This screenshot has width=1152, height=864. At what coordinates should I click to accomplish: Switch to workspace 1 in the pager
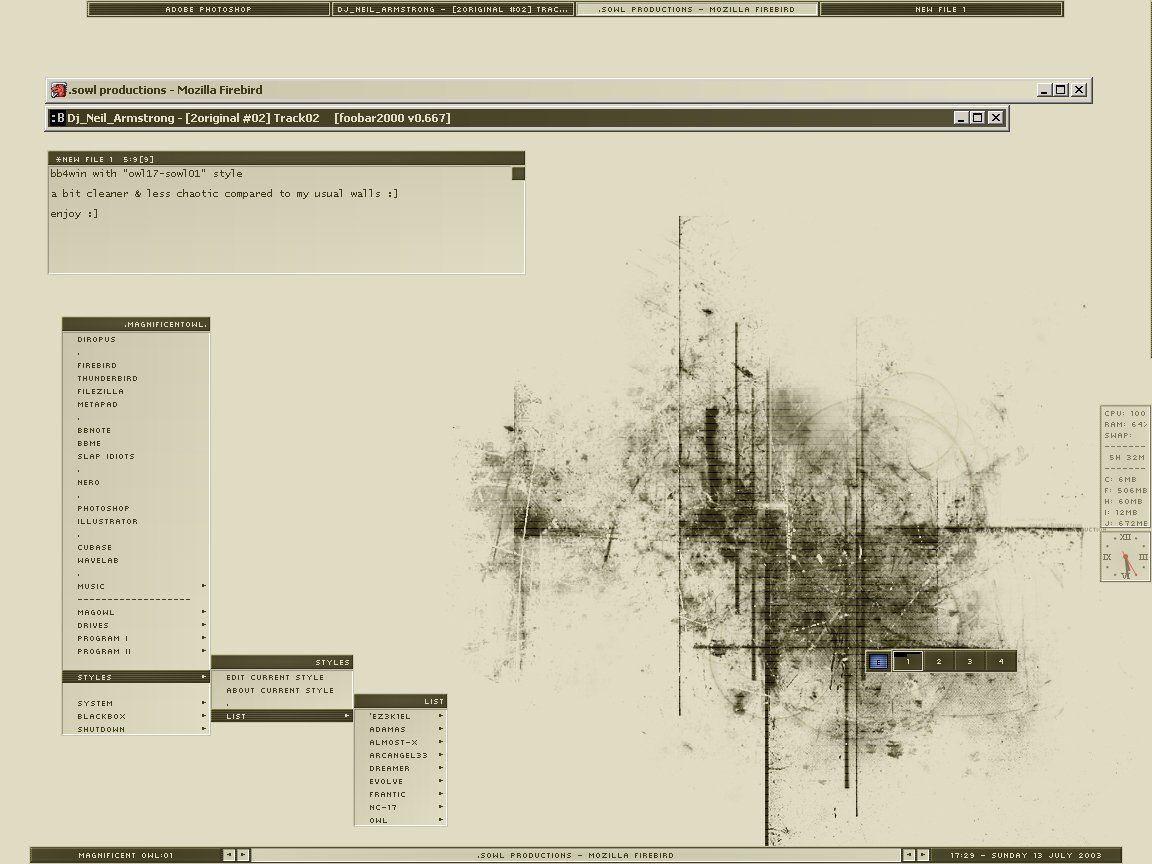pos(908,661)
